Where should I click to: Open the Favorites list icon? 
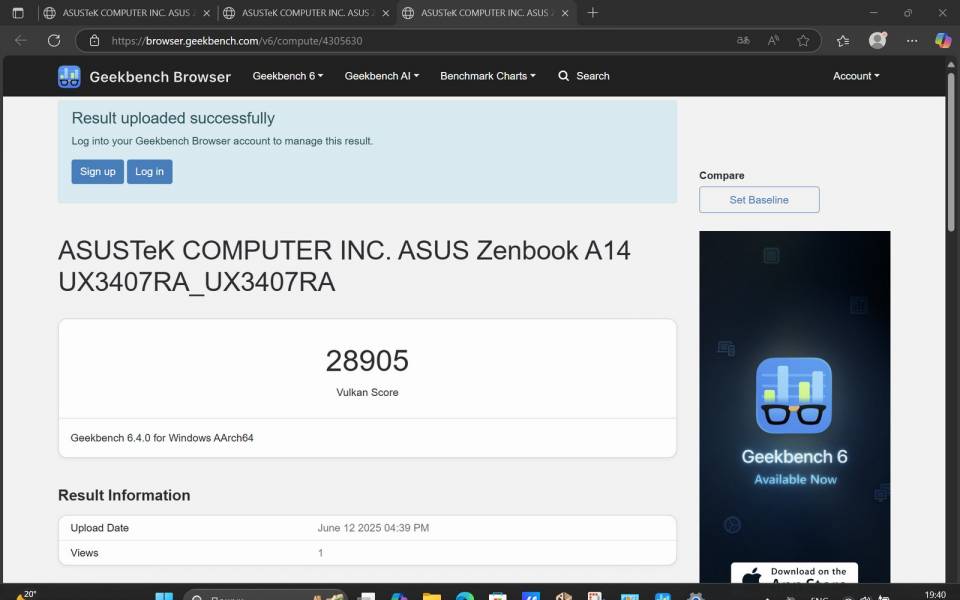pos(843,40)
